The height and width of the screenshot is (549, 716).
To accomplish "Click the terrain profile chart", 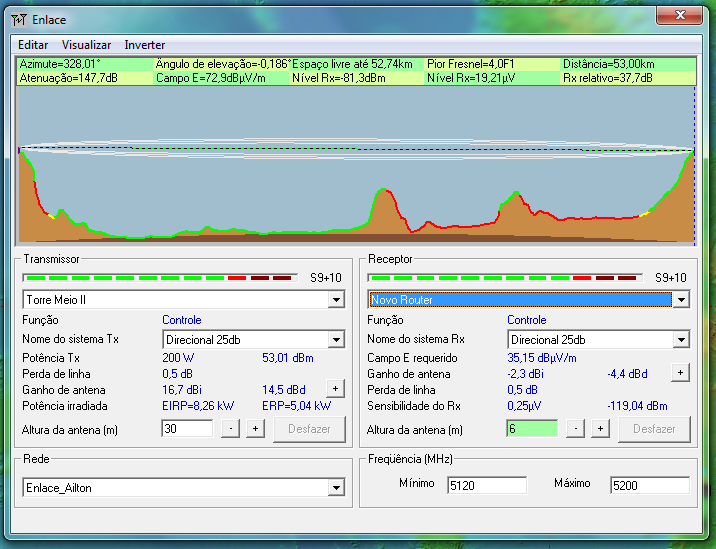I will point(357,165).
